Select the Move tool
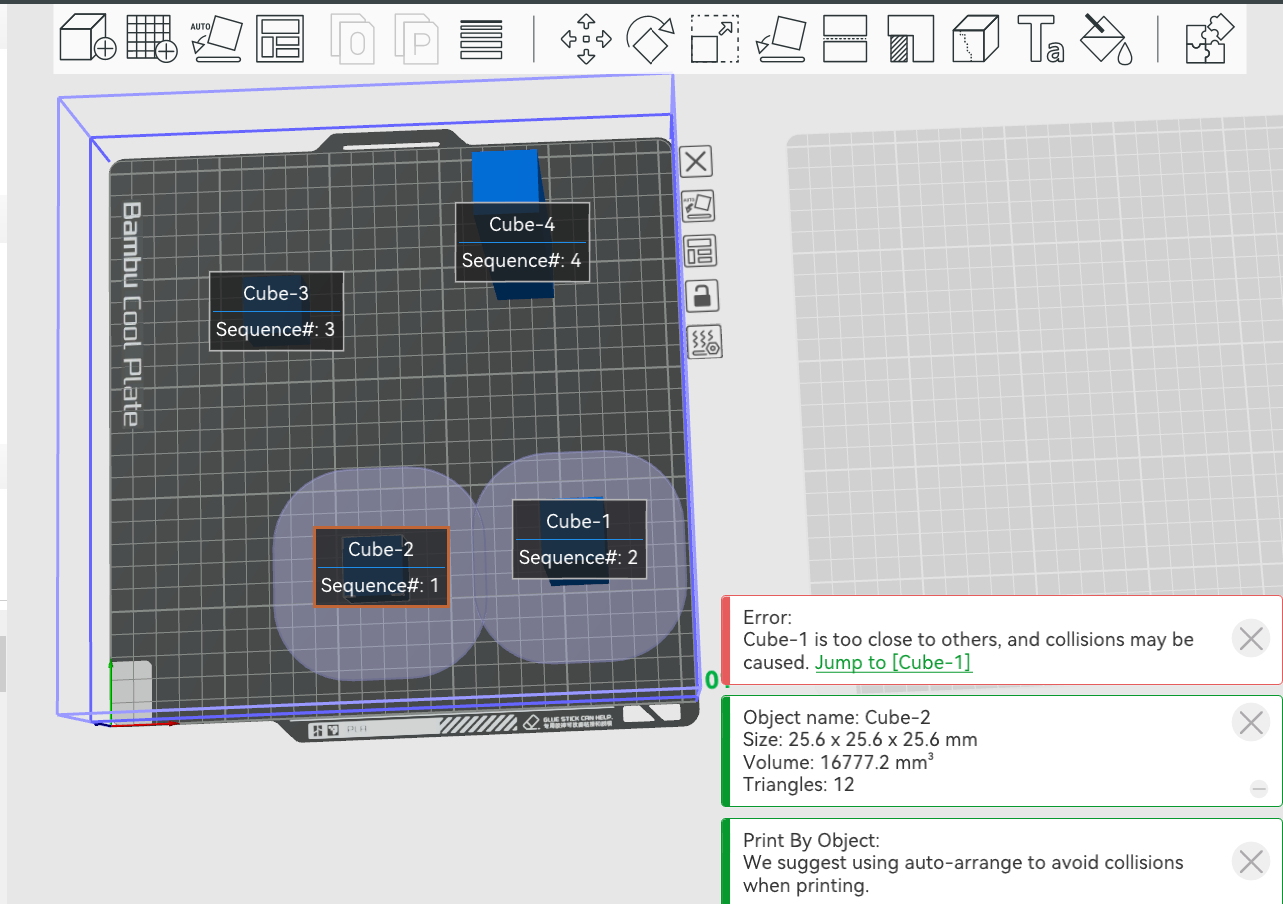Image resolution: width=1283 pixels, height=904 pixels. [x=586, y=39]
